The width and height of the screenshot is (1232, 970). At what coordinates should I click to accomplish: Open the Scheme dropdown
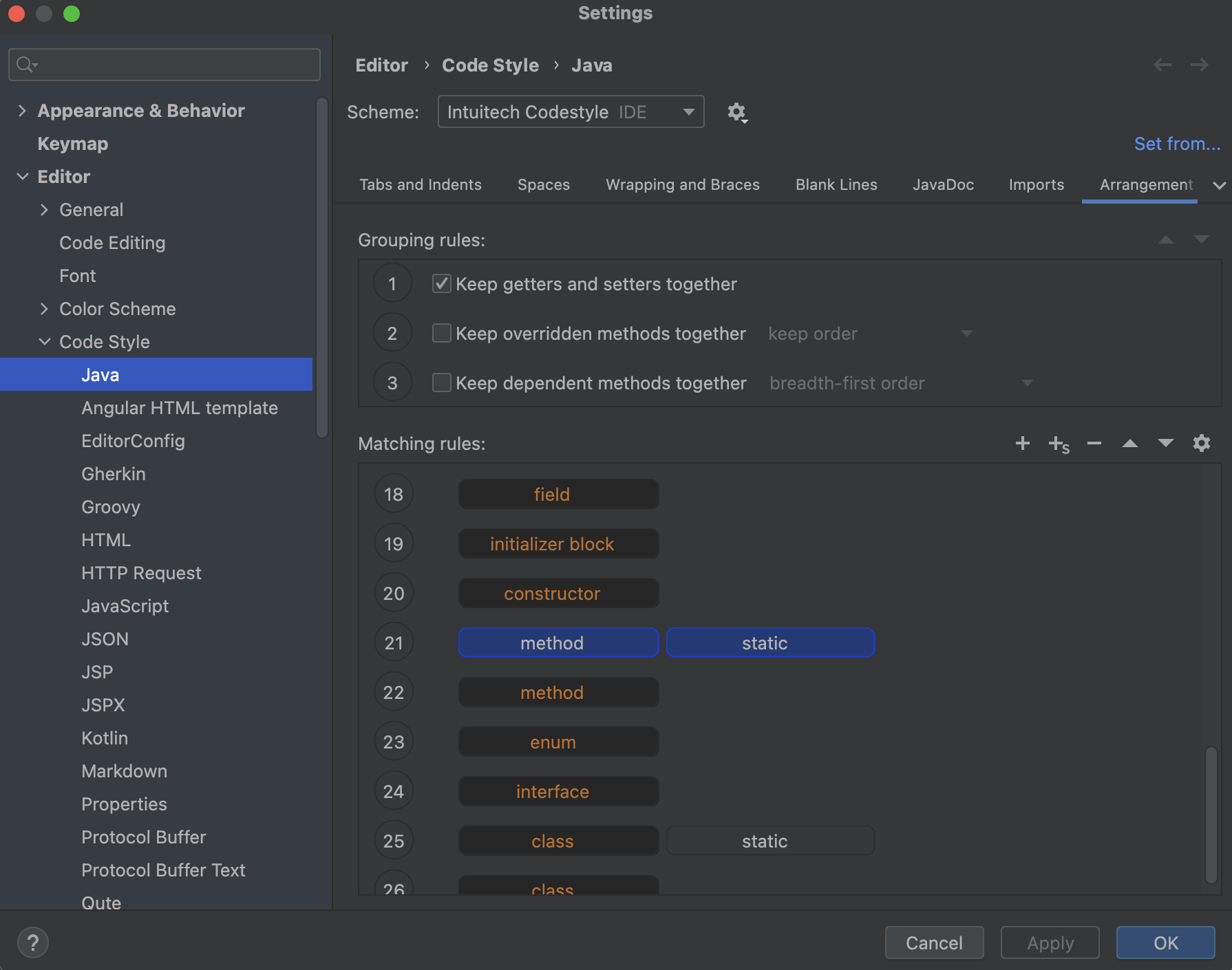571,112
